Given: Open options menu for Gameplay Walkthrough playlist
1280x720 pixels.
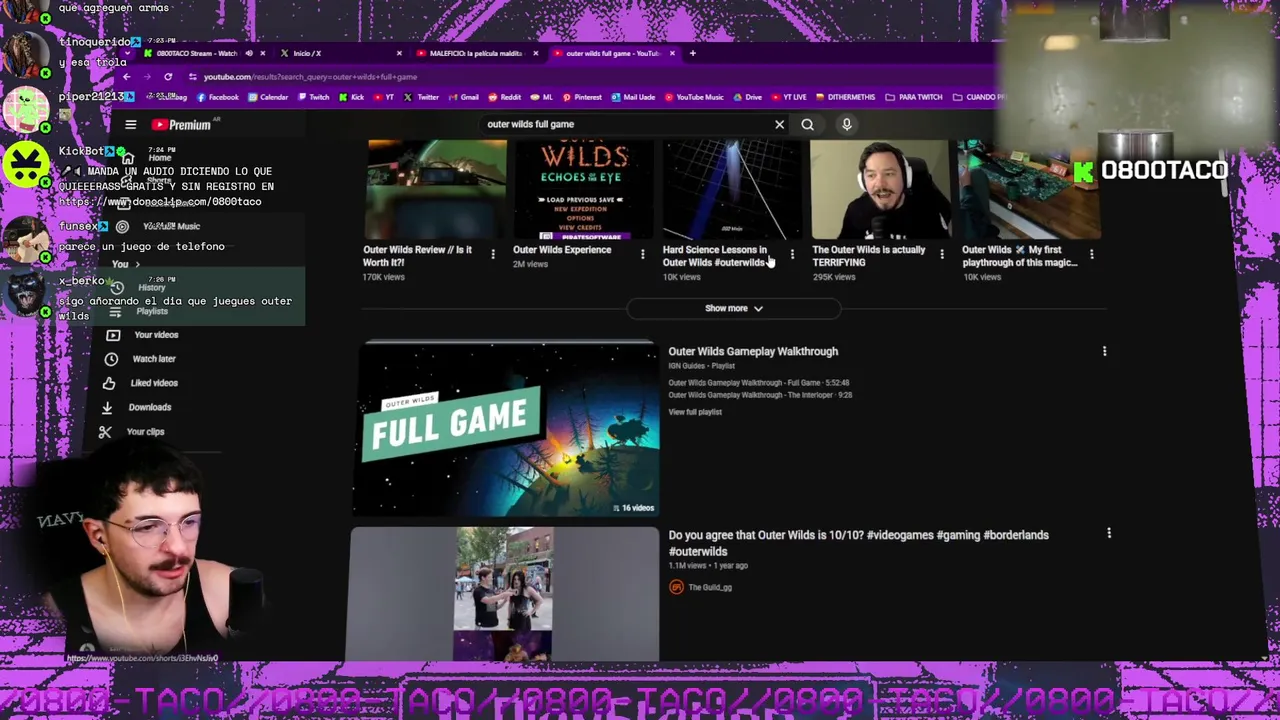Looking at the screenshot, I should [x=1104, y=351].
